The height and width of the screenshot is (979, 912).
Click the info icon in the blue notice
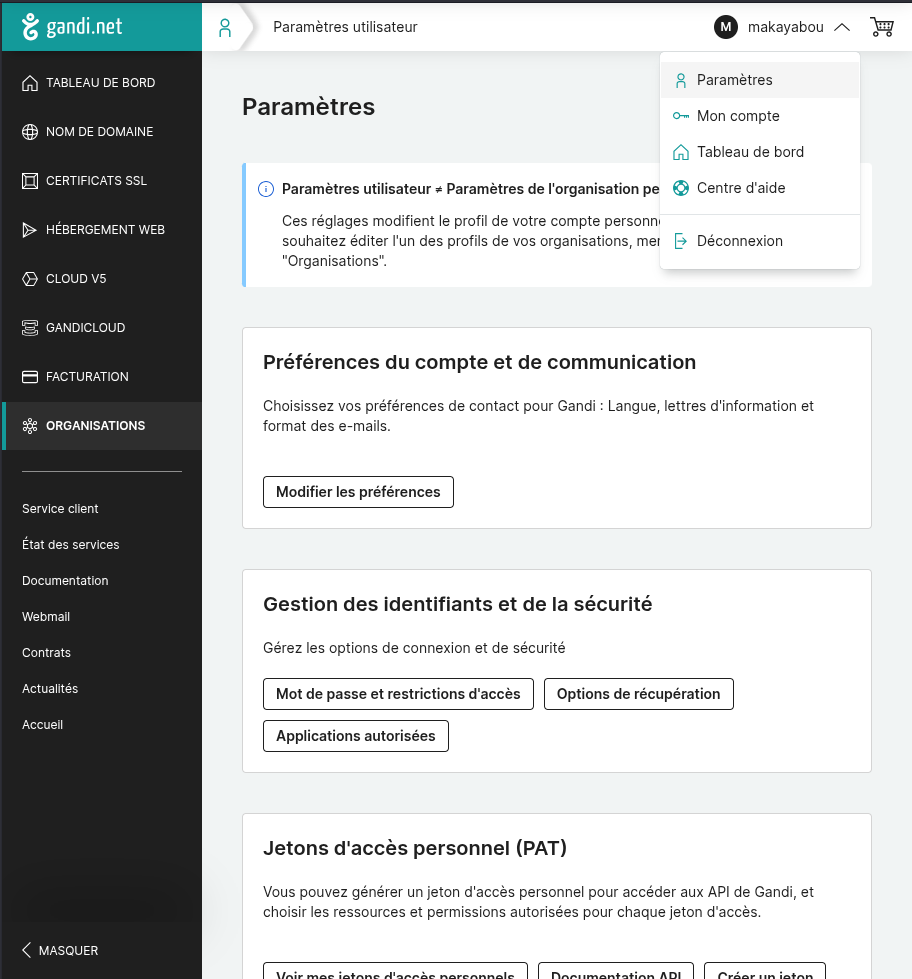pos(265,189)
